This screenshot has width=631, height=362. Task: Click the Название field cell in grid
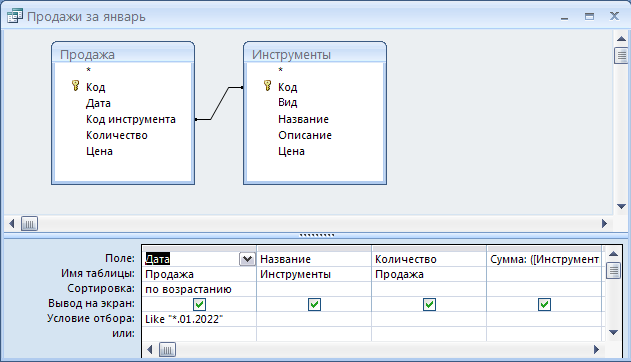coord(314,259)
